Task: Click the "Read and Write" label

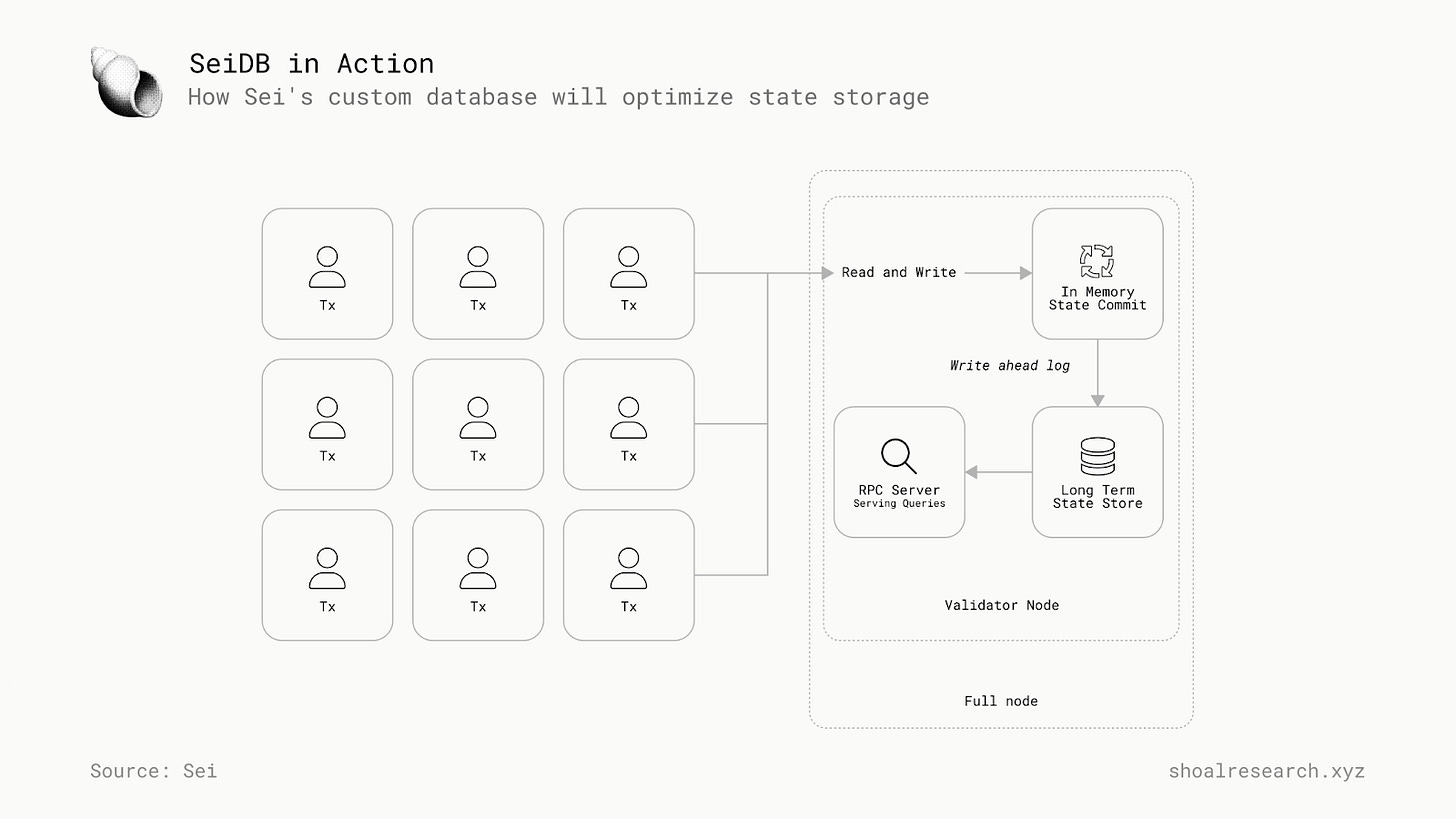Action: 899,272
